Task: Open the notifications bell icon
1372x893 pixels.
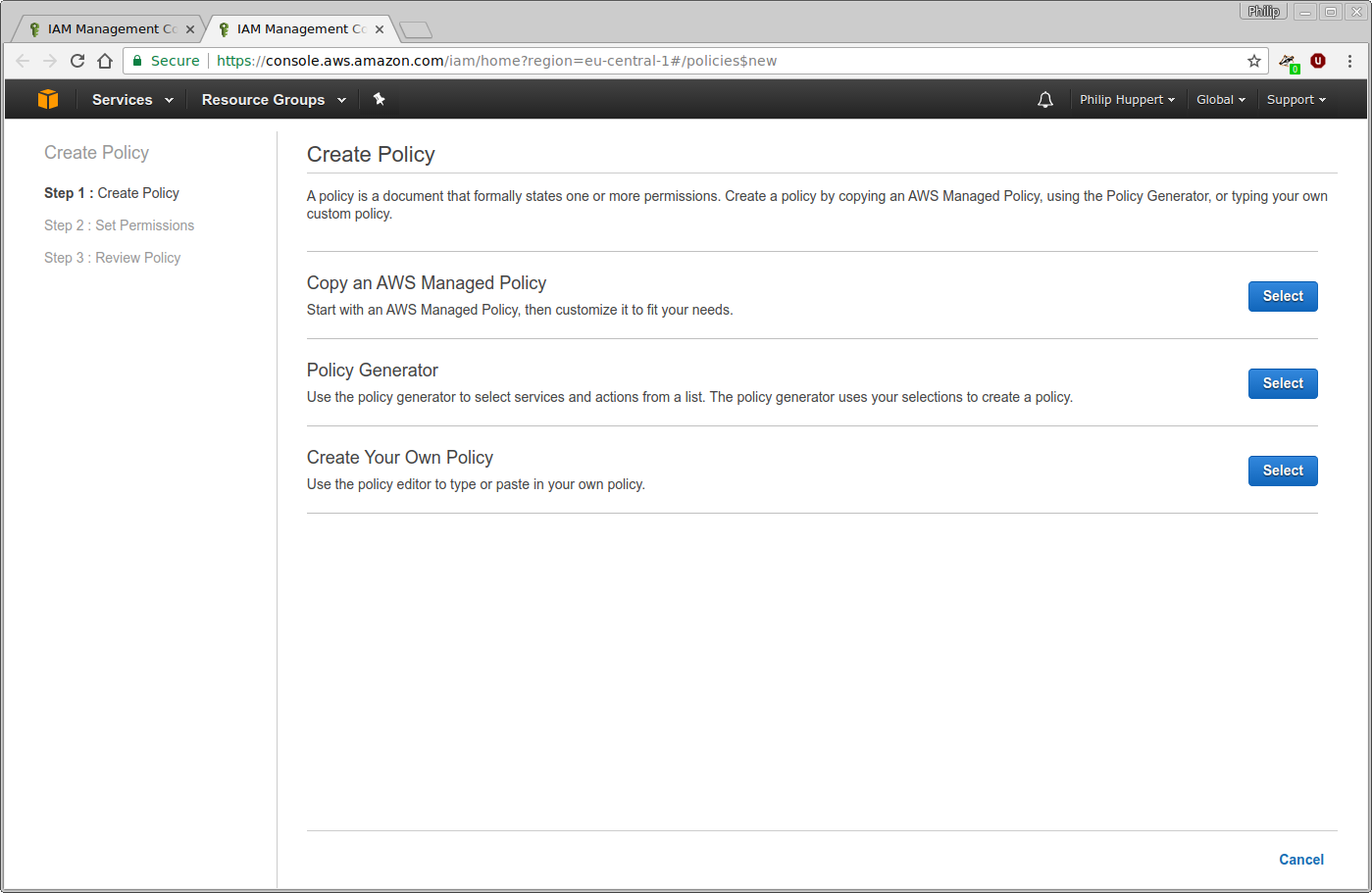Action: (1045, 100)
